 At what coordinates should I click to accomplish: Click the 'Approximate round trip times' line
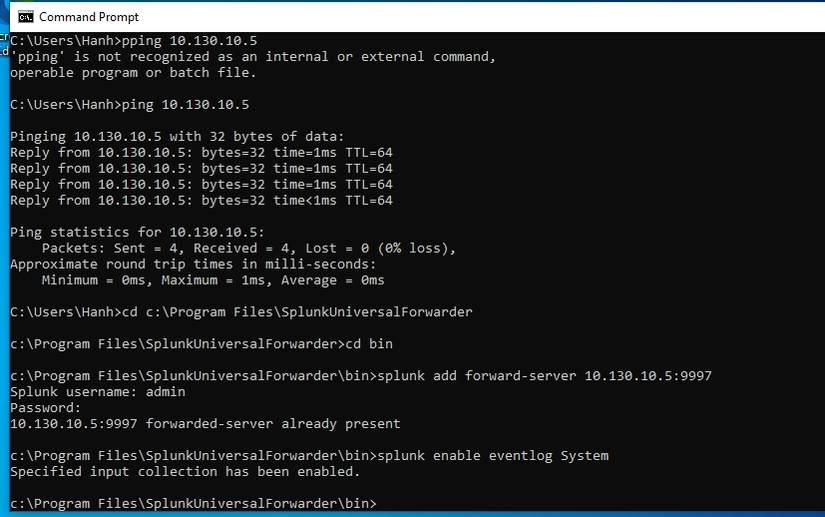pos(193,264)
